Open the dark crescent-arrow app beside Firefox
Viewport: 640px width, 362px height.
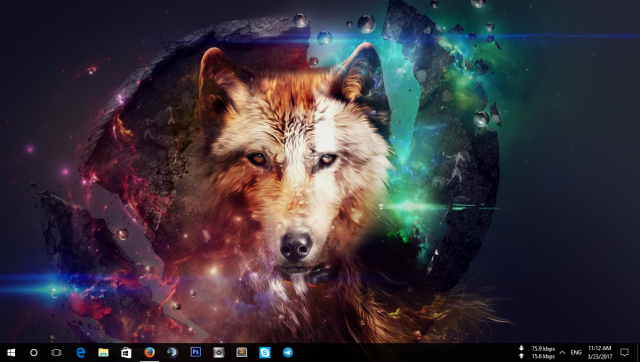(x=172, y=352)
